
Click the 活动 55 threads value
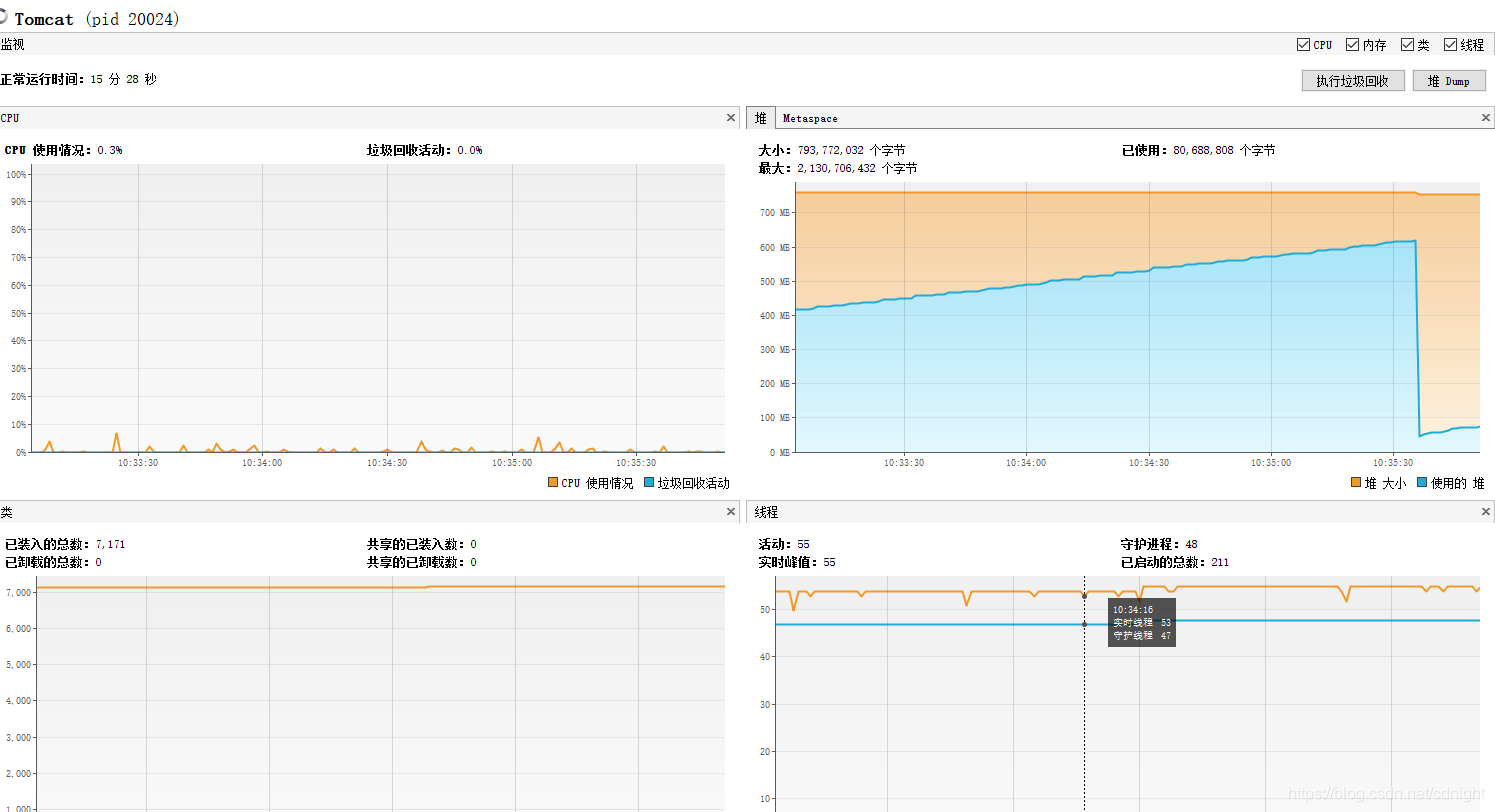pos(803,544)
